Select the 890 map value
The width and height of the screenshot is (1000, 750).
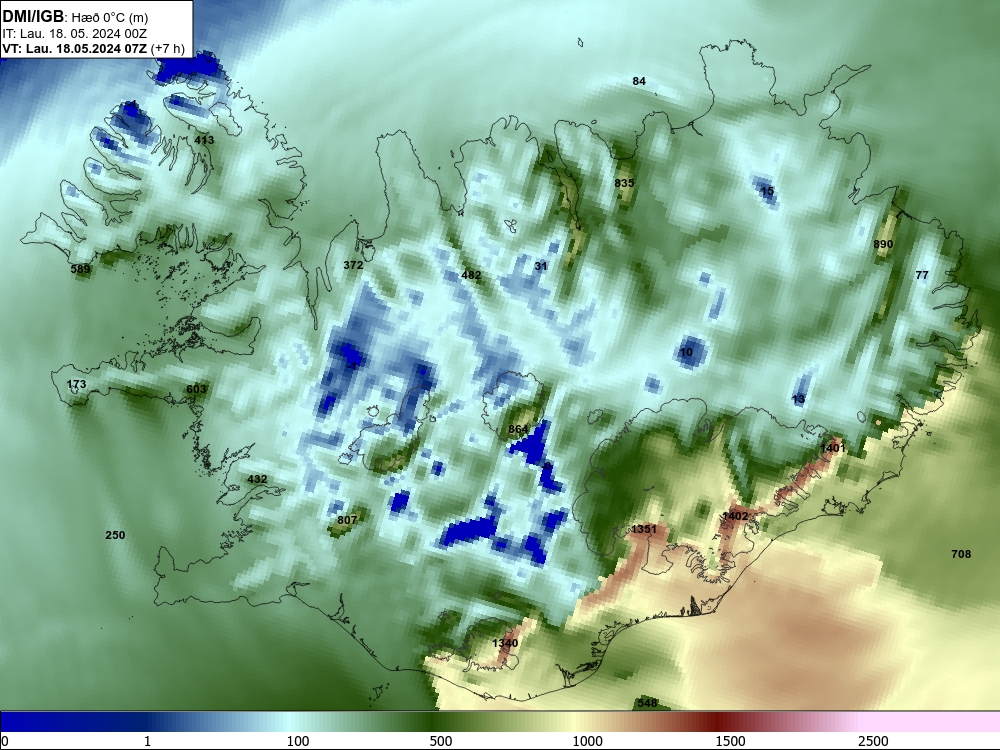(883, 244)
